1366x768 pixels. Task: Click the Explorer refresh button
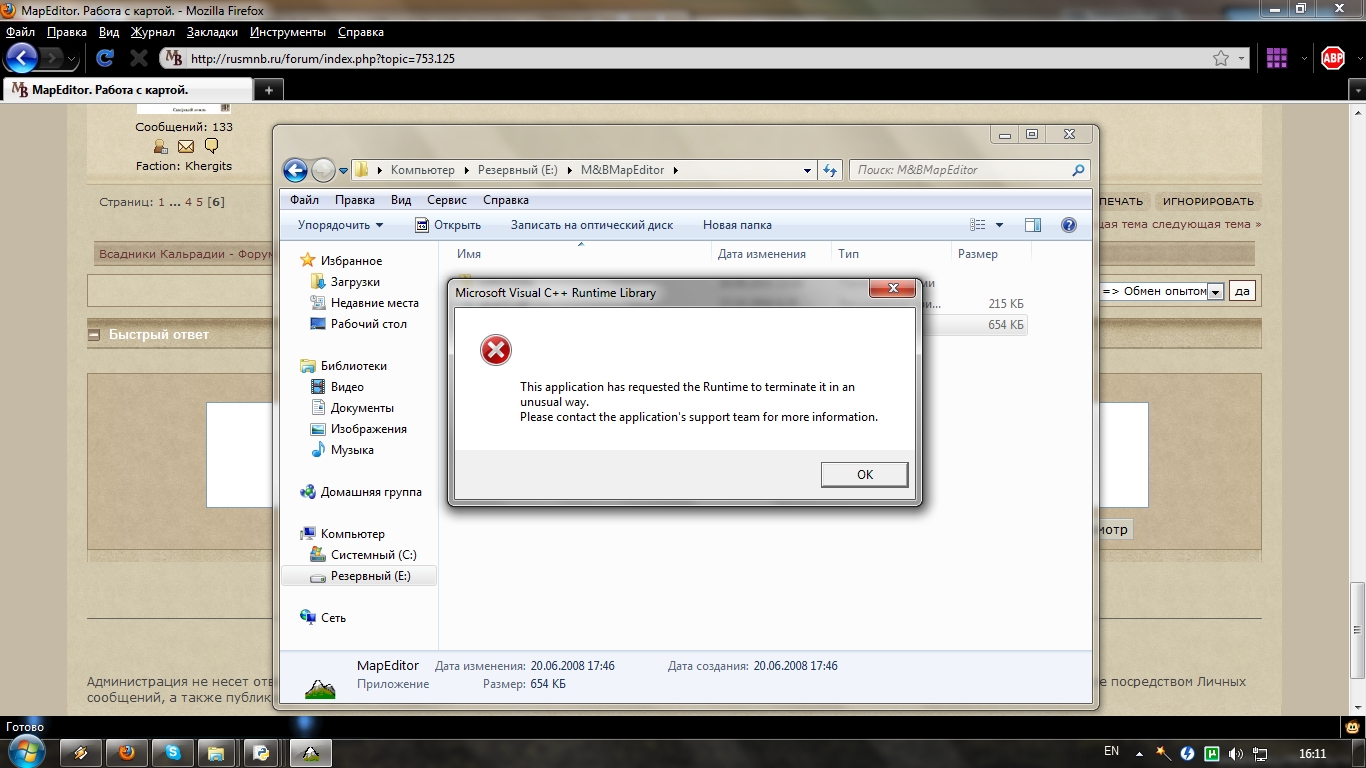[830, 170]
